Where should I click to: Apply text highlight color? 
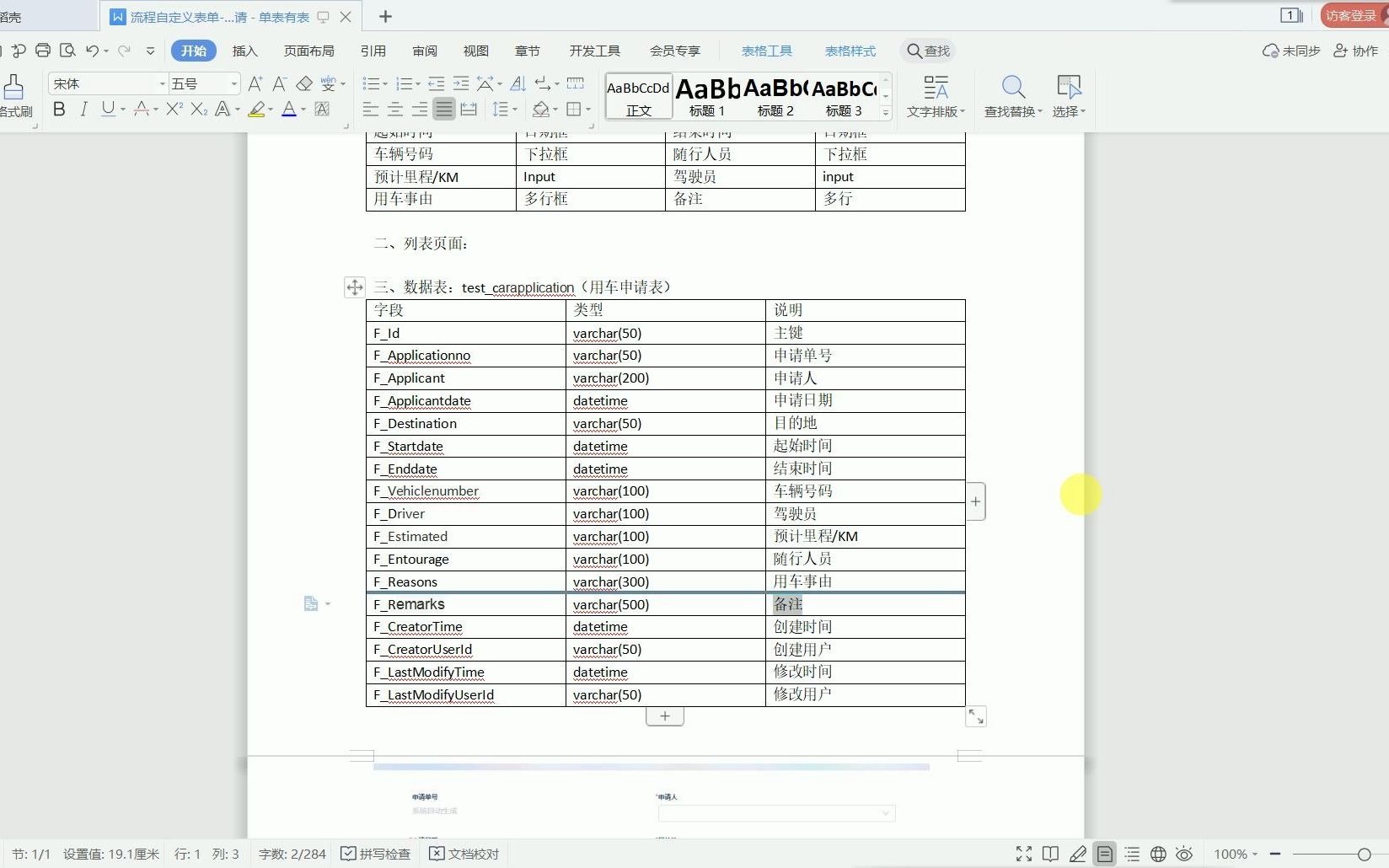[257, 109]
